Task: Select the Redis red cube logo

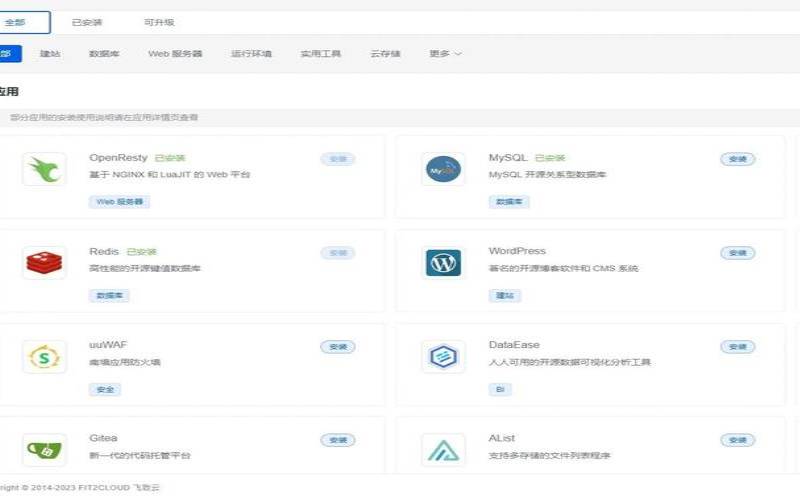Action: coord(44,263)
